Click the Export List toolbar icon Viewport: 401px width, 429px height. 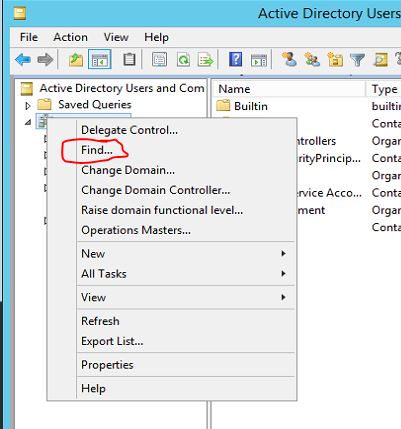pos(206,60)
